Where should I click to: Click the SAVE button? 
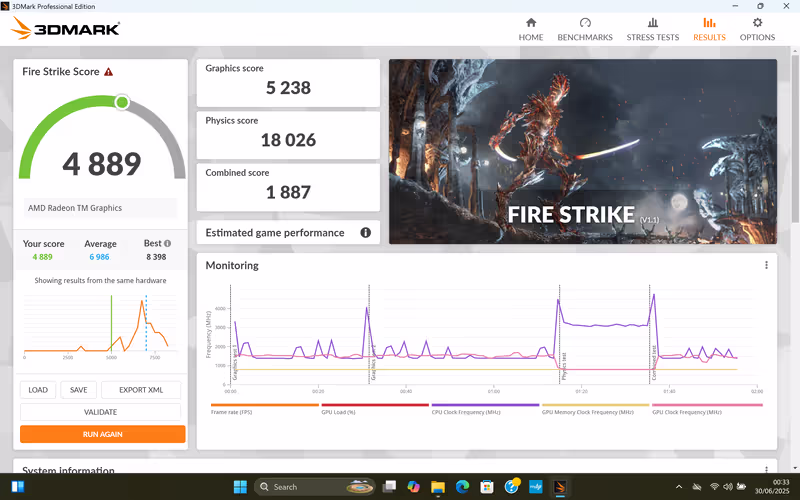coord(79,390)
